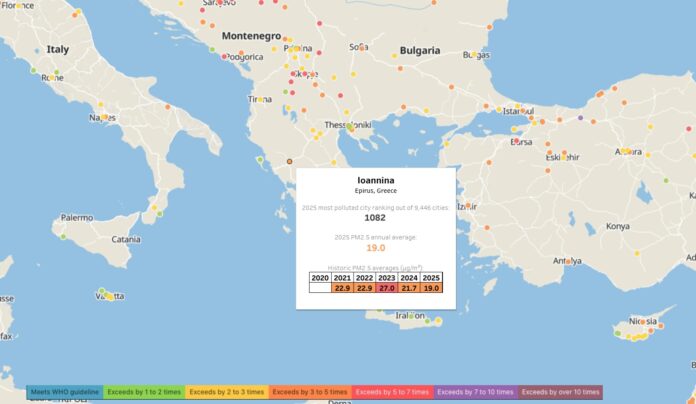Viewport: 696px width, 404px height.
Task: Click 'Exceeds by 7 to 10 times' legend swatch
Action: 476,392
